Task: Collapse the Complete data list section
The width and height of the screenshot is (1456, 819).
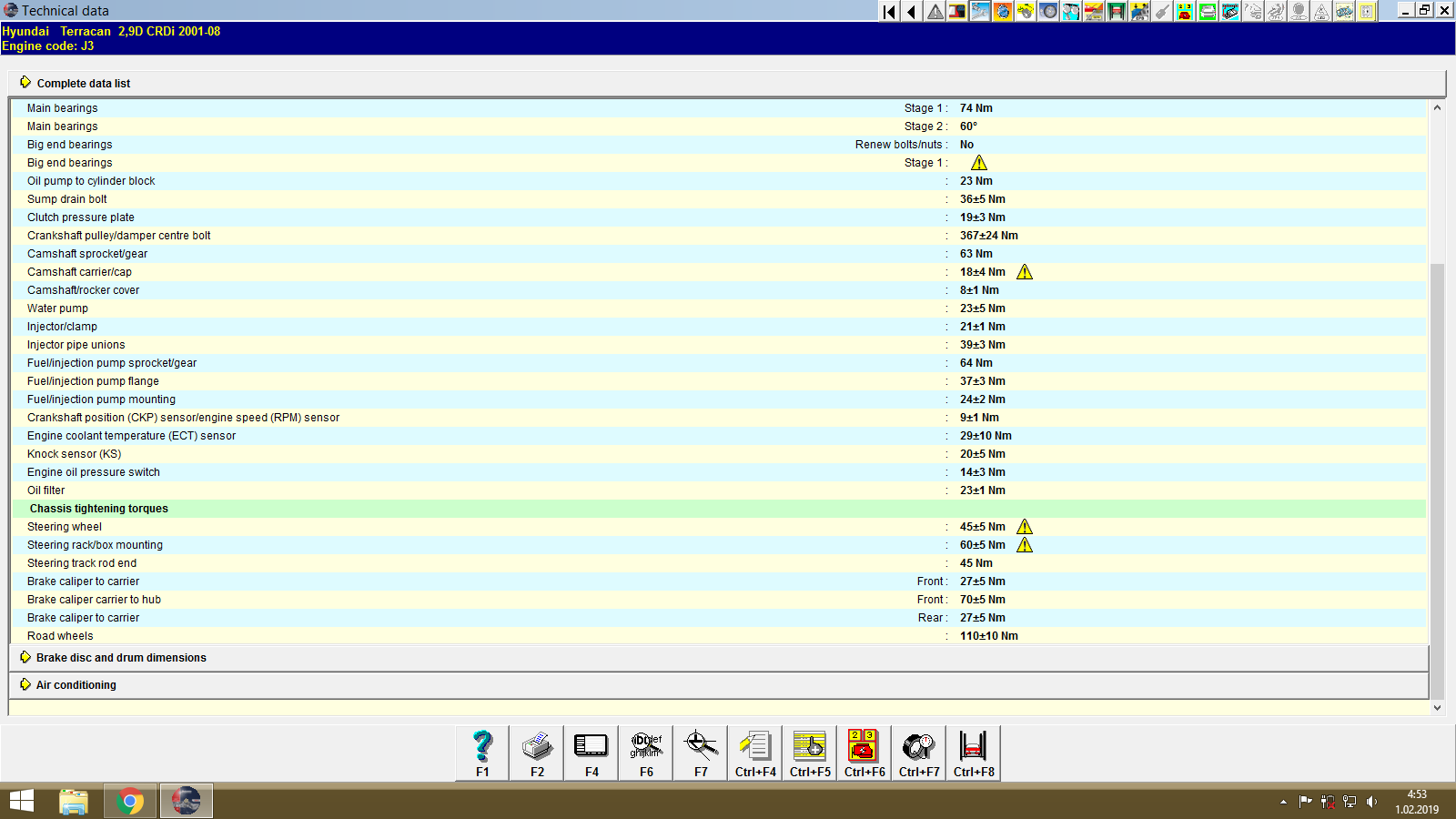Action: 82,83
